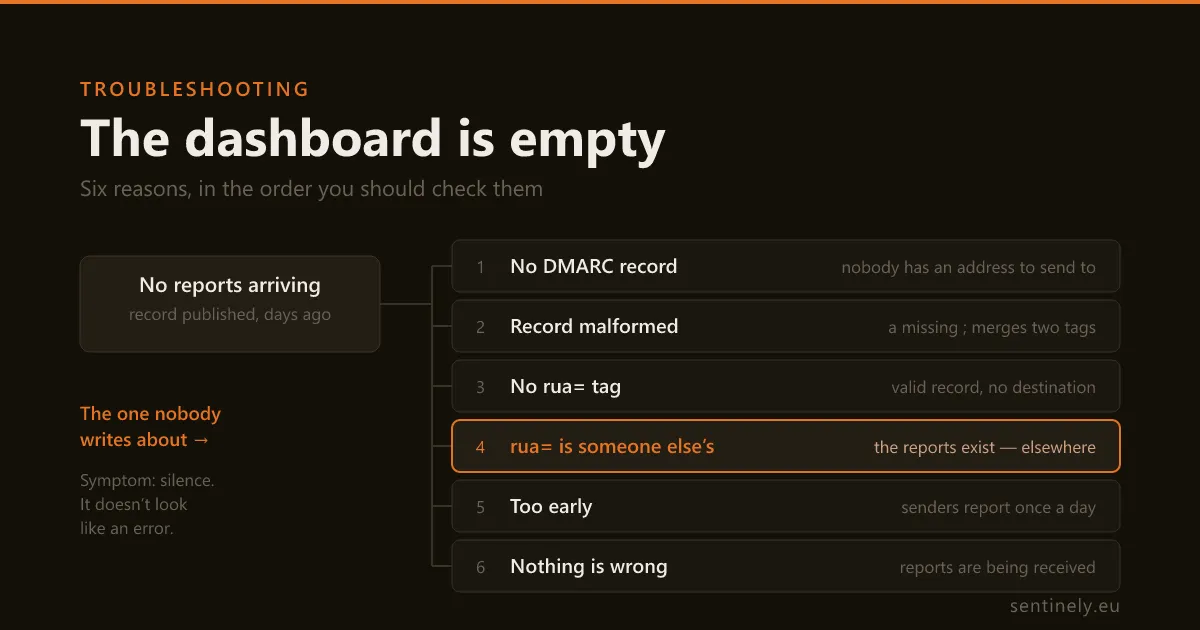Click 'a missing ; merges two tags' text
Image resolution: width=1200 pixels, height=630 pixels.
pyautogui.click(x=992, y=327)
